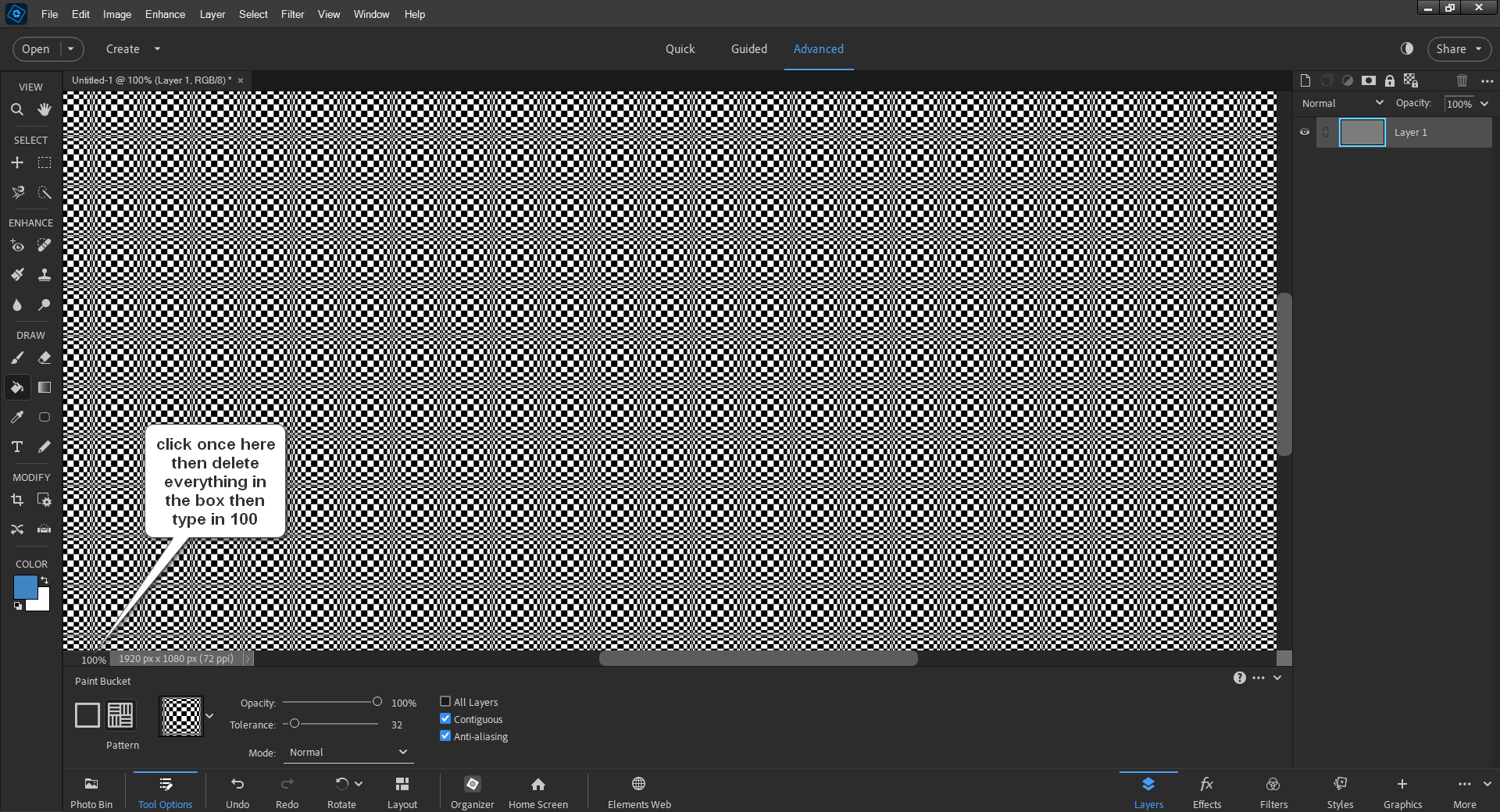Viewport: 1500px width, 812px height.
Task: Open the Organizer from the taskbar
Action: coord(472,790)
